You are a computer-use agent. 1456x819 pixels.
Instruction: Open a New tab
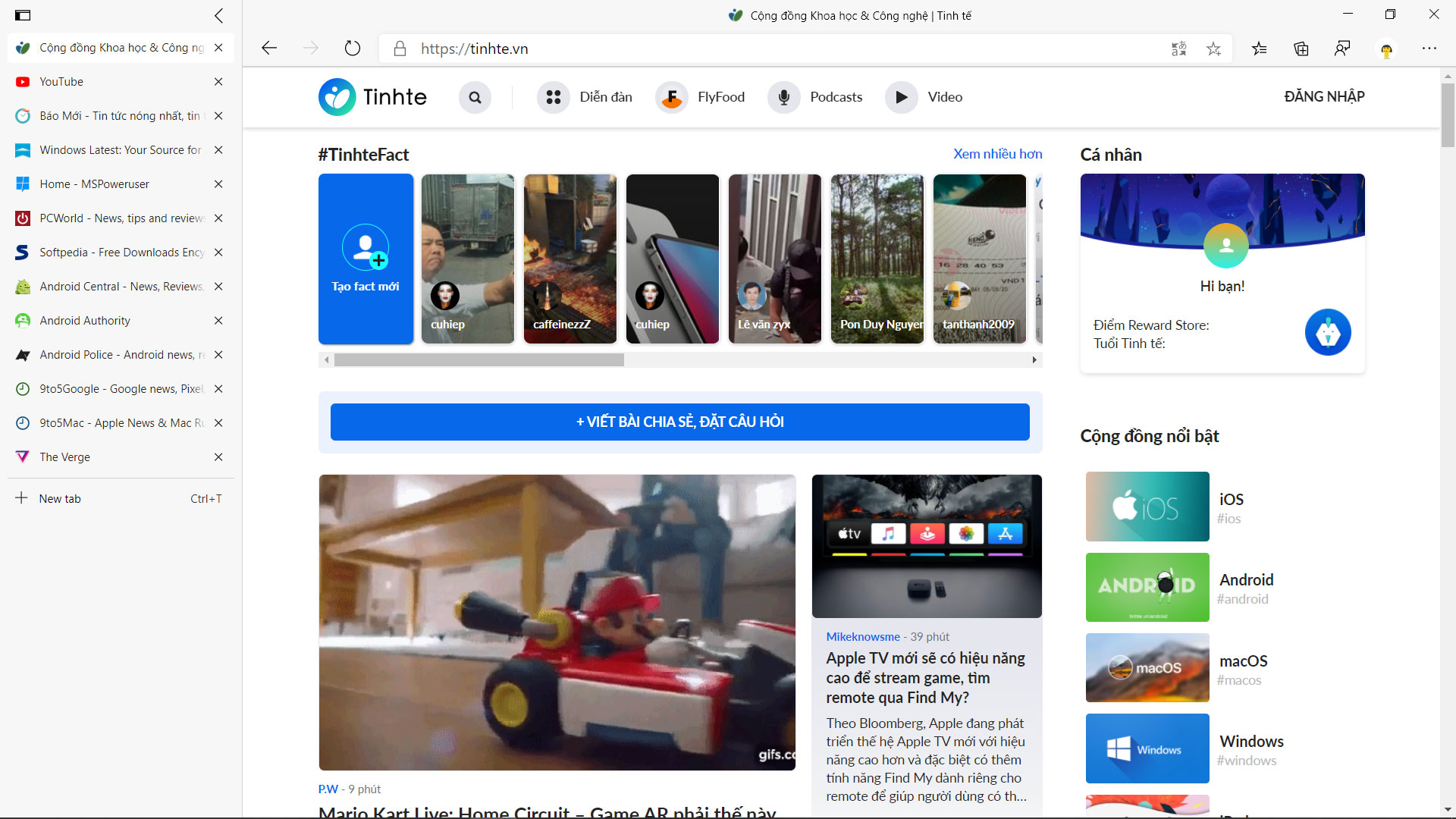point(120,498)
